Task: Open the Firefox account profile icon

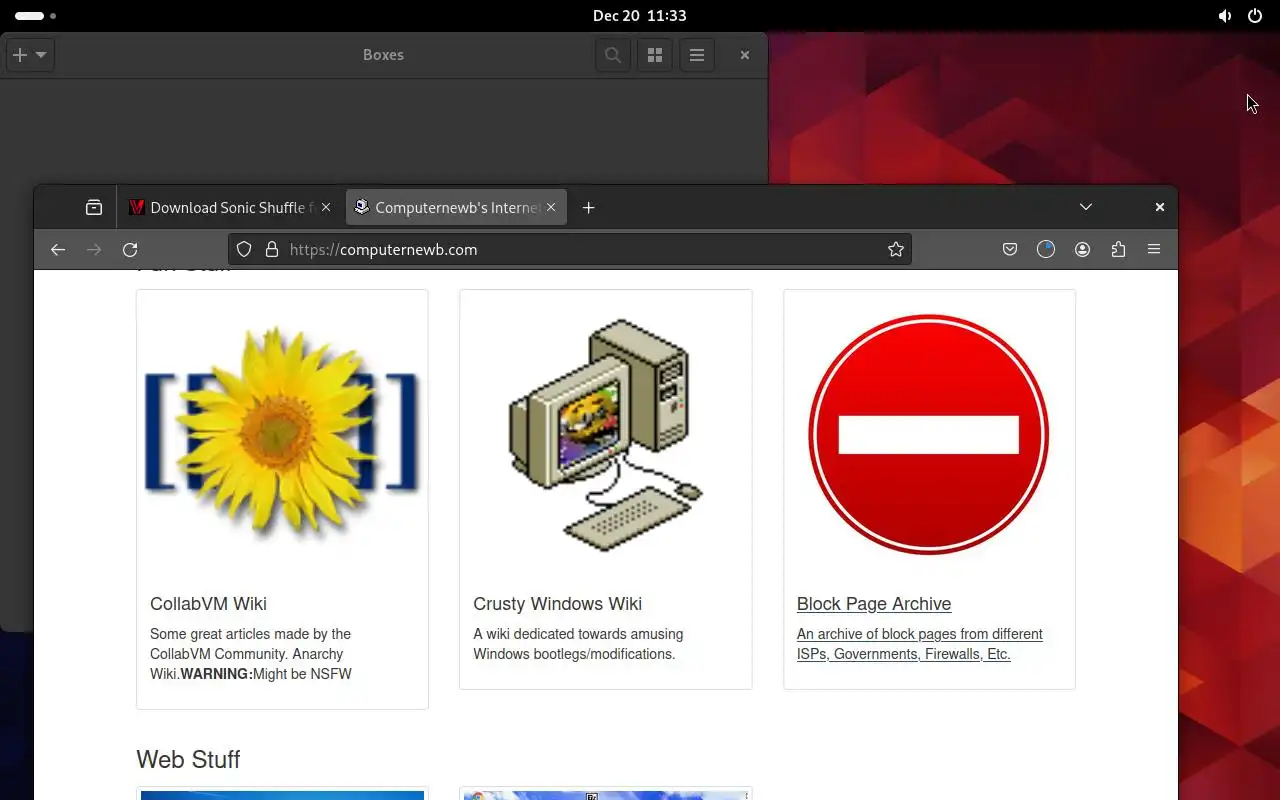Action: (x=1082, y=250)
